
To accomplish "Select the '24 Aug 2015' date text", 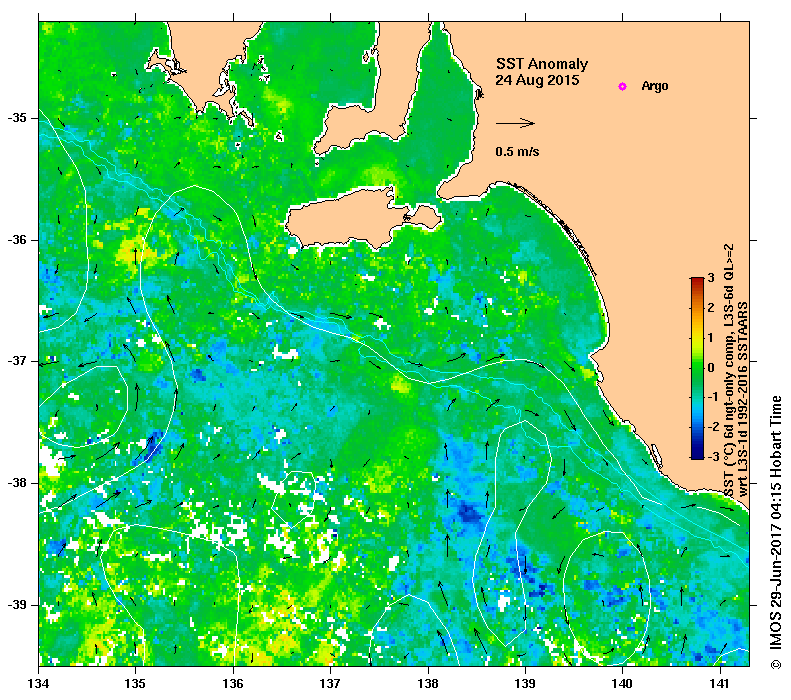I will [x=537, y=80].
